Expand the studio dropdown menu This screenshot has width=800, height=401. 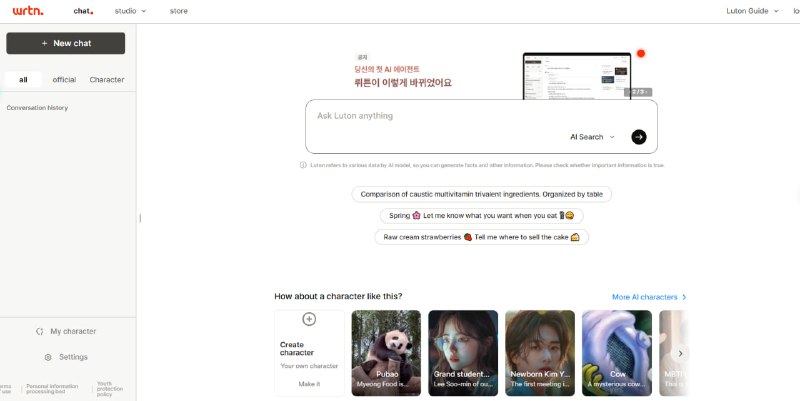point(131,11)
